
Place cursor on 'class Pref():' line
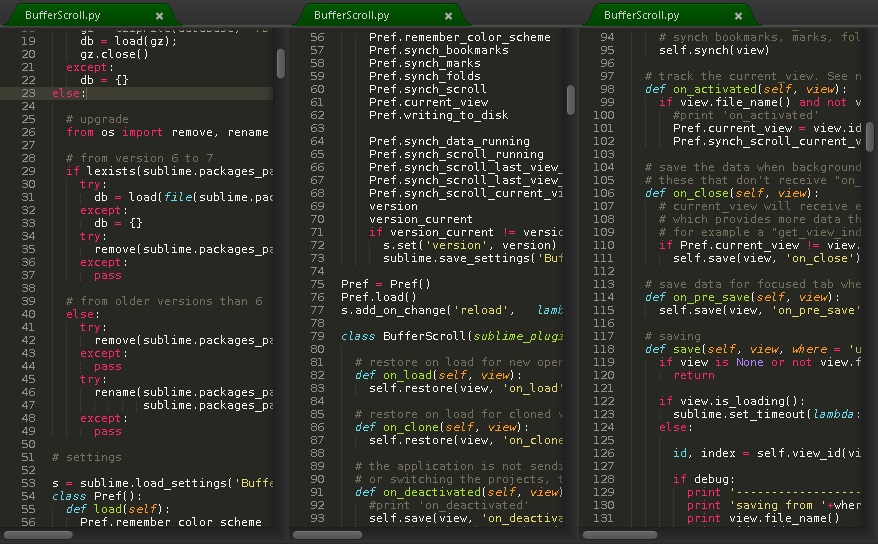[97, 496]
